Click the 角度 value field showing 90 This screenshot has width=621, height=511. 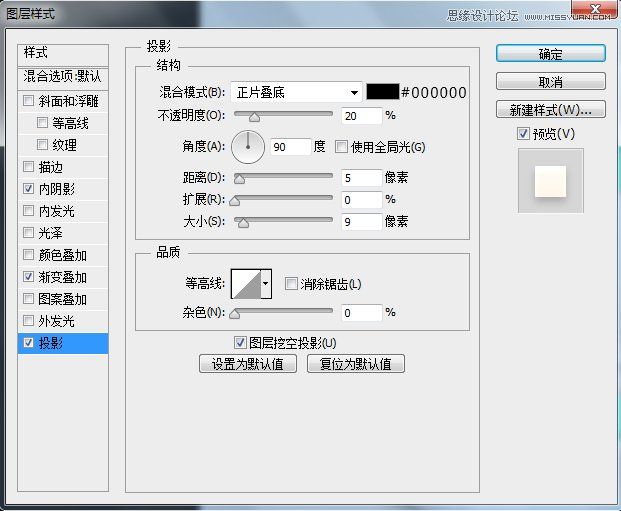click(290, 147)
